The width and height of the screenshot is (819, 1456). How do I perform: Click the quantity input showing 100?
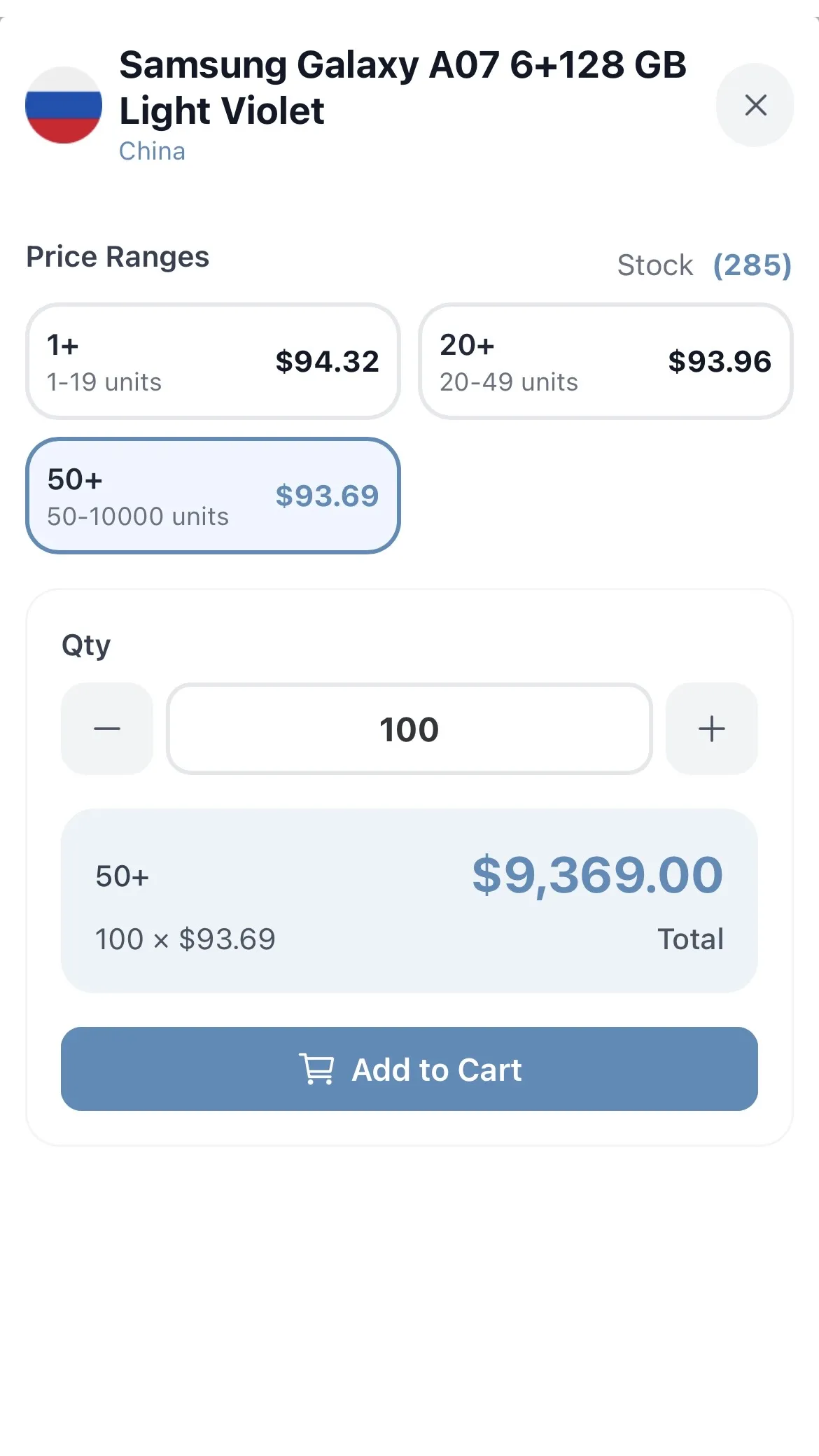click(409, 729)
